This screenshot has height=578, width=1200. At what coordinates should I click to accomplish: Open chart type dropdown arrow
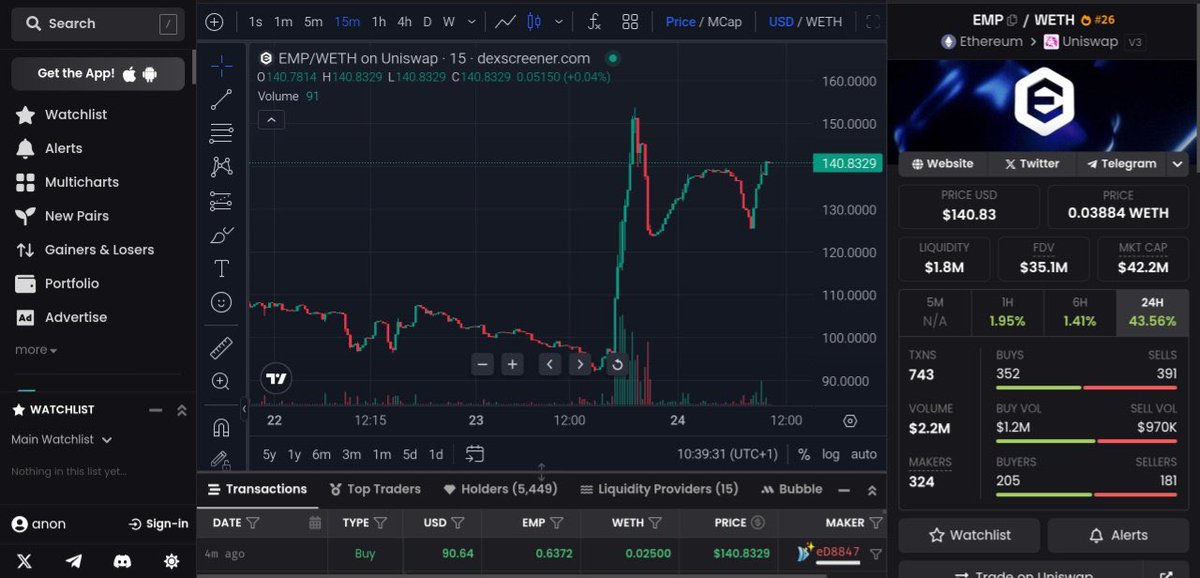[558, 21]
